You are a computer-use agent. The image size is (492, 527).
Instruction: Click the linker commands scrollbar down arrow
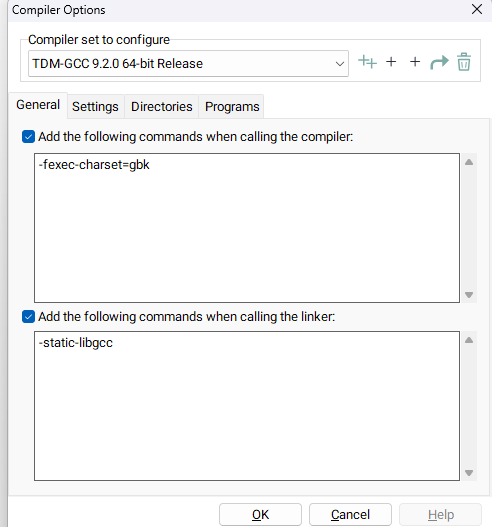(469, 473)
